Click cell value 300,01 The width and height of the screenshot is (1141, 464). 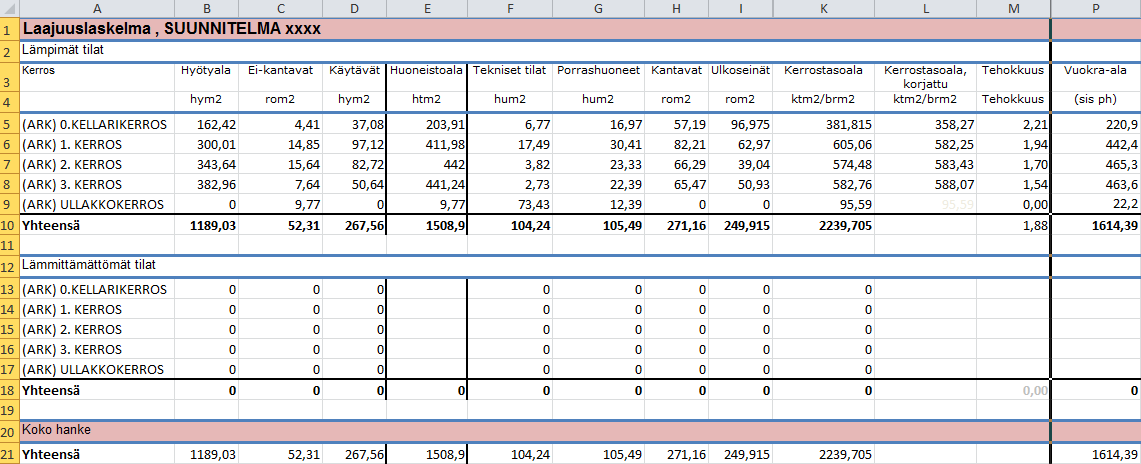[x=207, y=144]
